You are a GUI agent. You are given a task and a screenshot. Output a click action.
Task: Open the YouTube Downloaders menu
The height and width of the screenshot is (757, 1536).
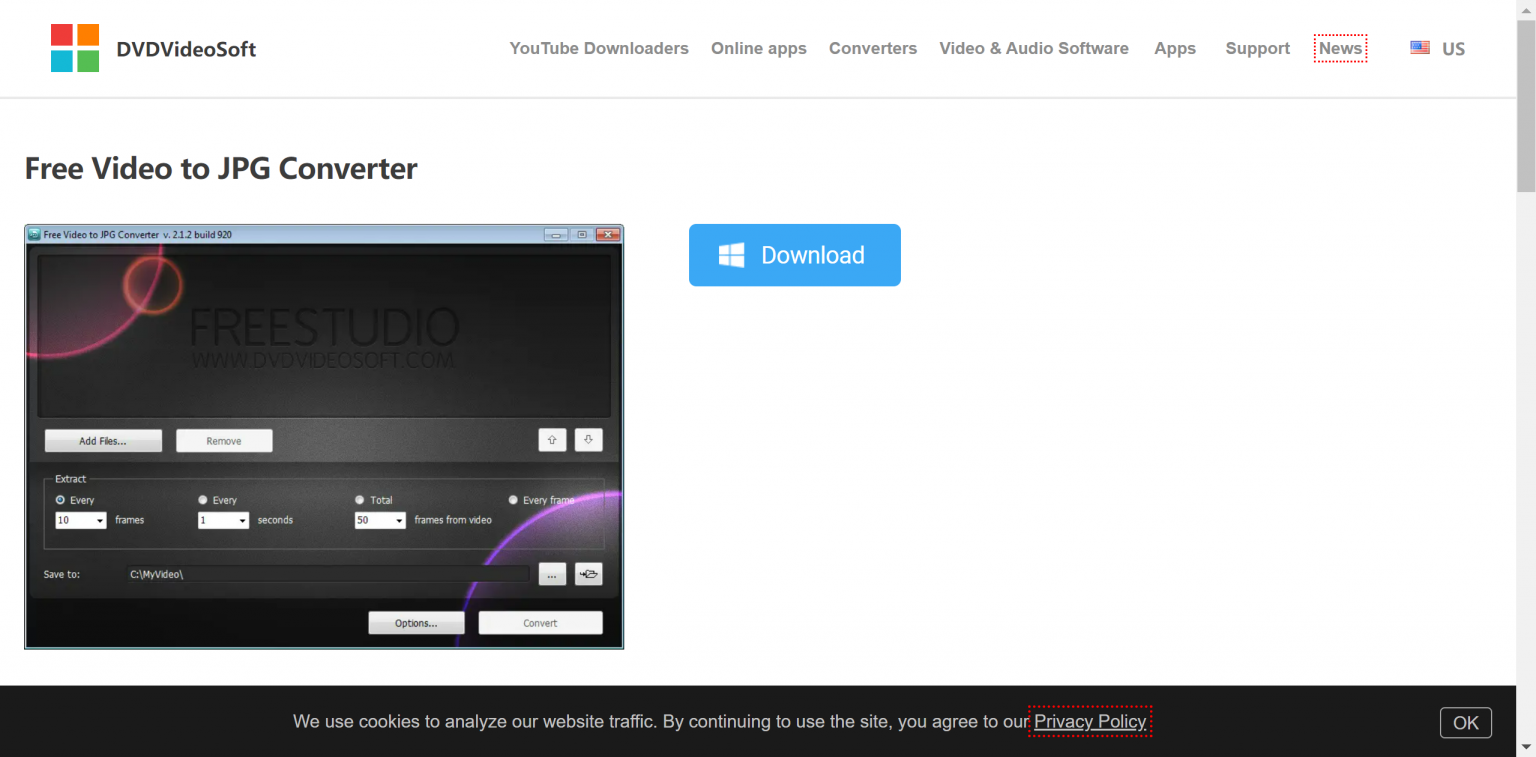pyautogui.click(x=598, y=48)
